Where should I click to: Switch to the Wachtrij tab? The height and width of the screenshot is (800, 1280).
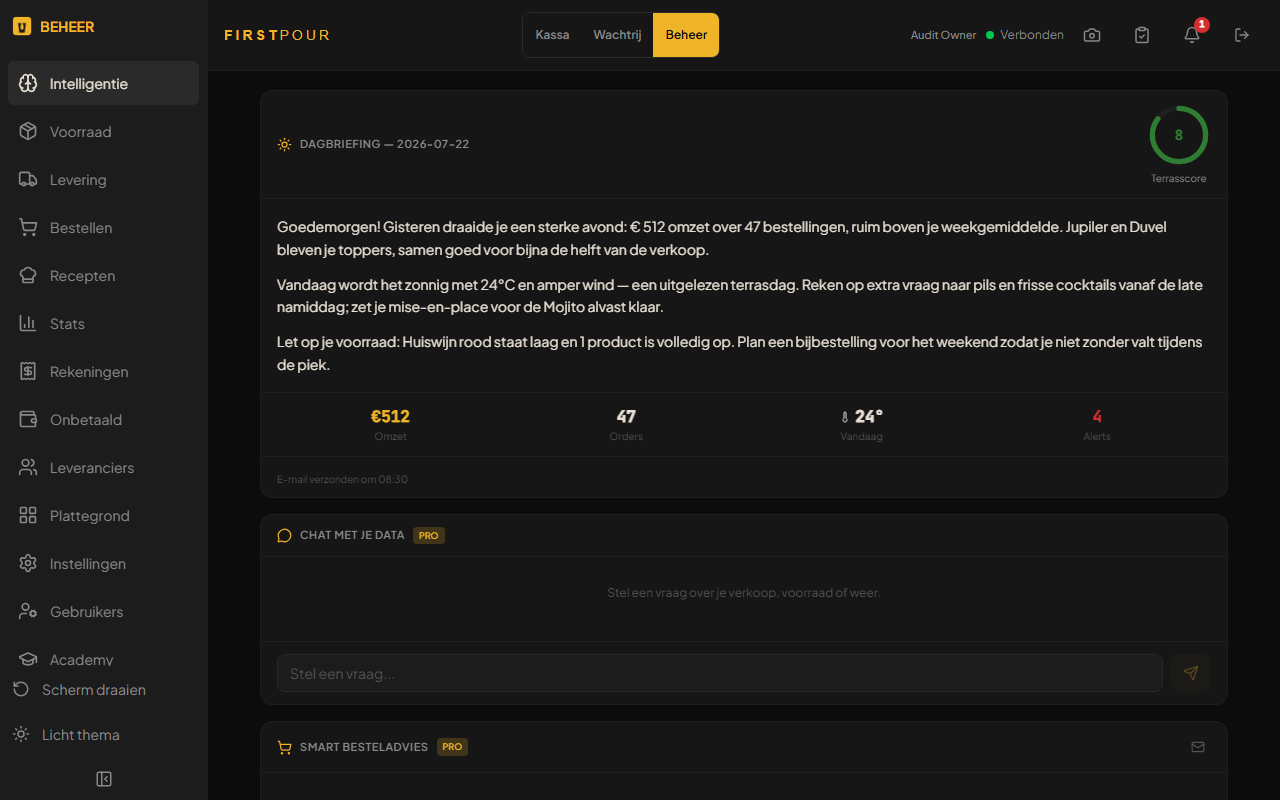click(617, 35)
